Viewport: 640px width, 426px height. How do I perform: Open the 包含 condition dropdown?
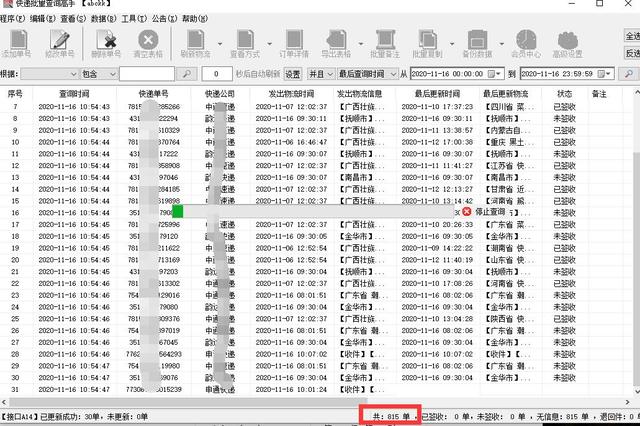coord(99,74)
